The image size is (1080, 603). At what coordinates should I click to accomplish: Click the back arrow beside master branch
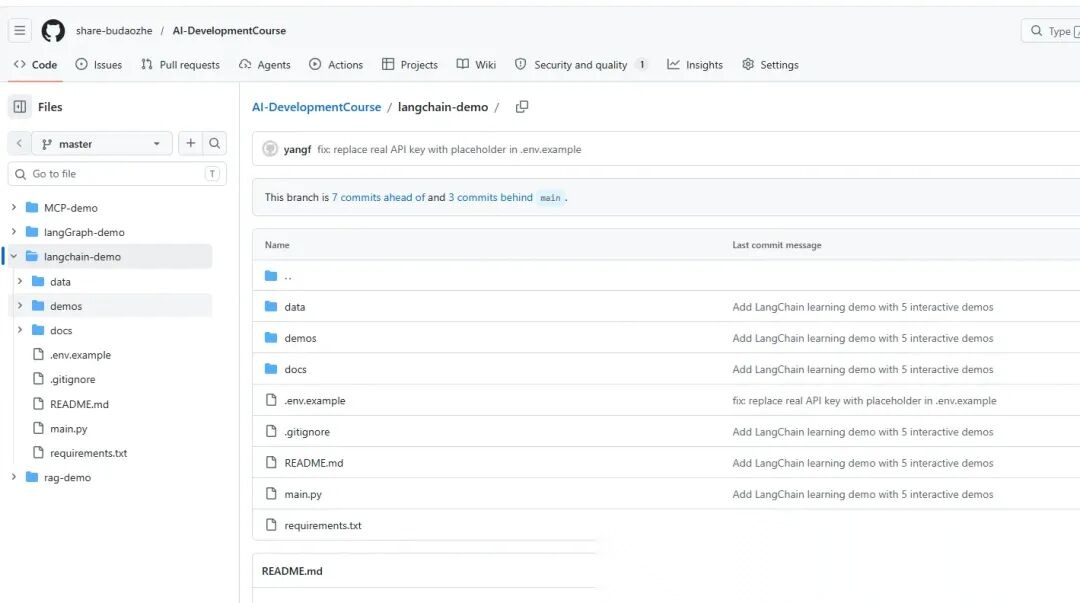(19, 143)
